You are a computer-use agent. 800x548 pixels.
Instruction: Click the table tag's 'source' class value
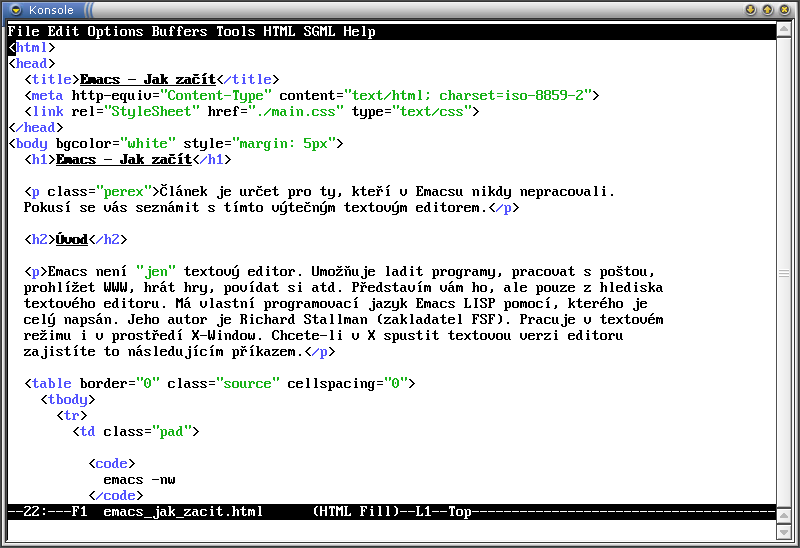(247, 383)
